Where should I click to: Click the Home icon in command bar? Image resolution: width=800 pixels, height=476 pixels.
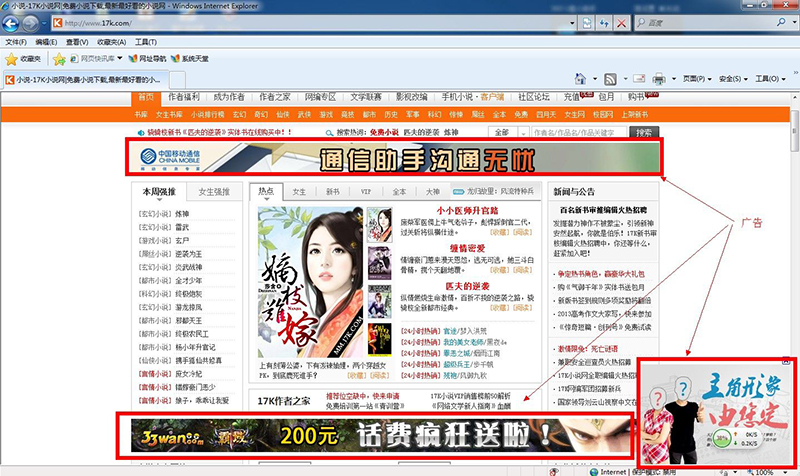click(x=580, y=79)
